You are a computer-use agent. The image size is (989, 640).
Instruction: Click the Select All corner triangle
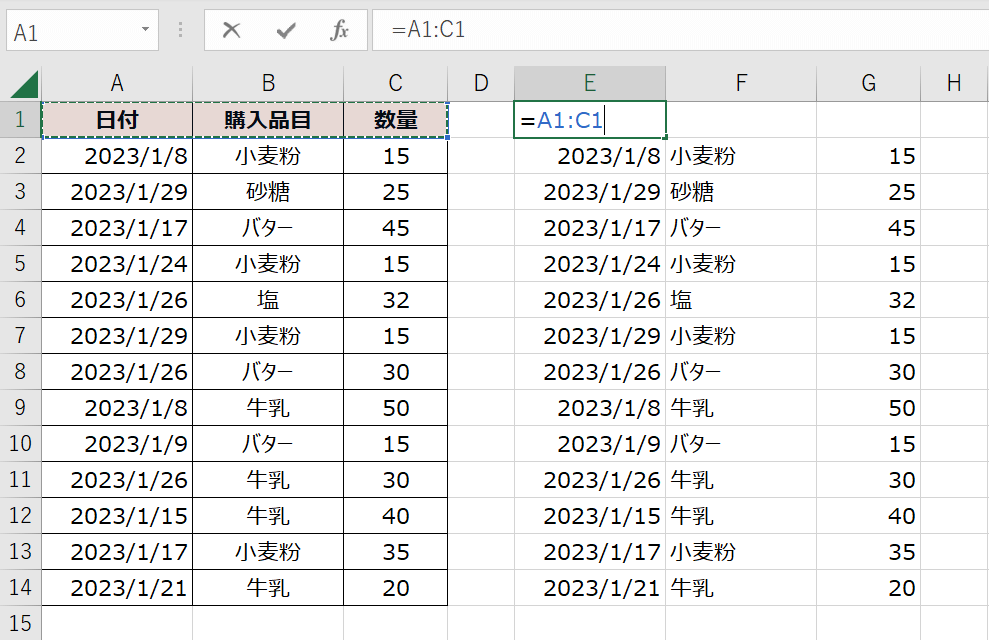click(x=24, y=84)
